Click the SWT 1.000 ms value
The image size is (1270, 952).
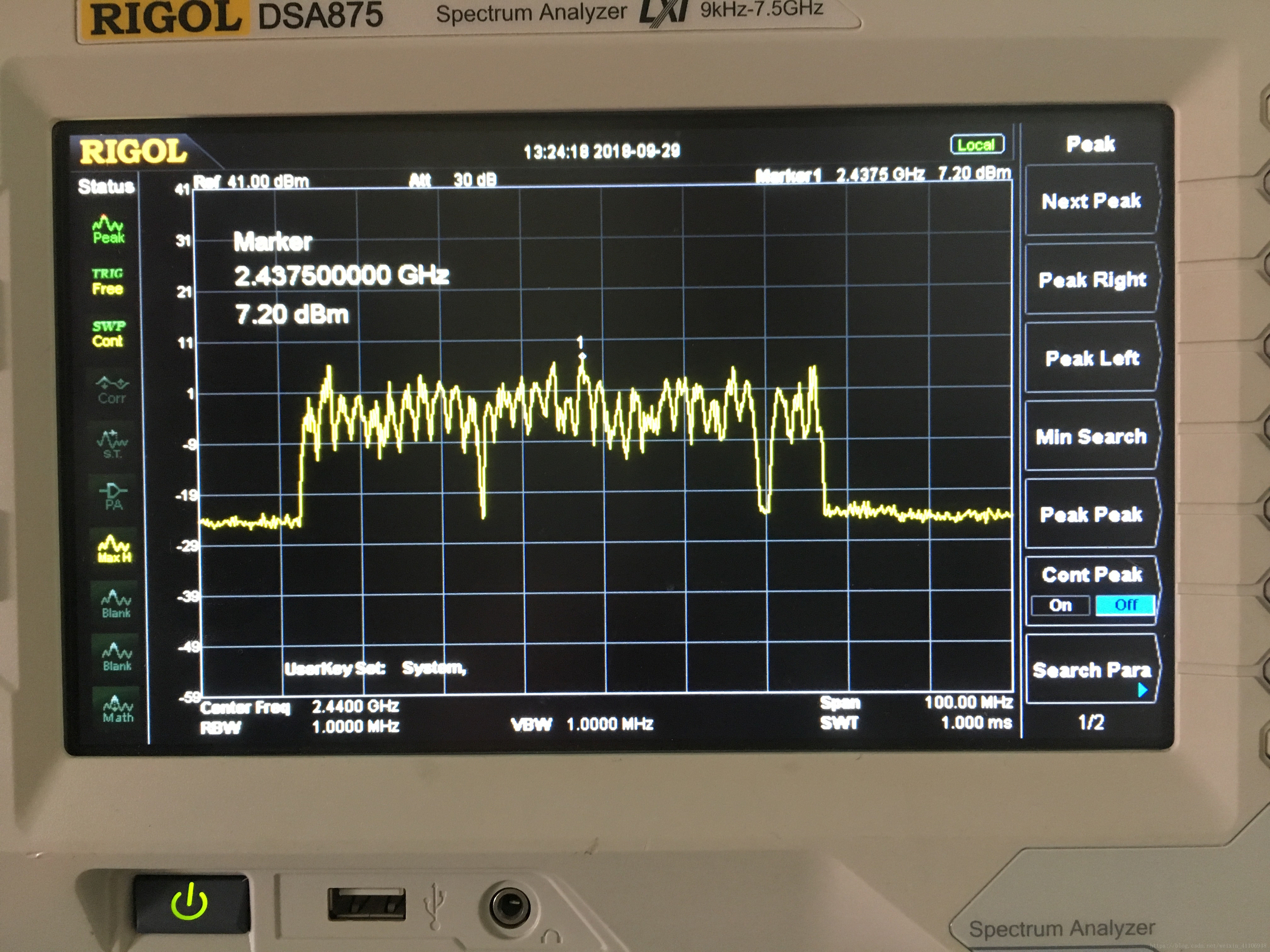click(x=977, y=722)
